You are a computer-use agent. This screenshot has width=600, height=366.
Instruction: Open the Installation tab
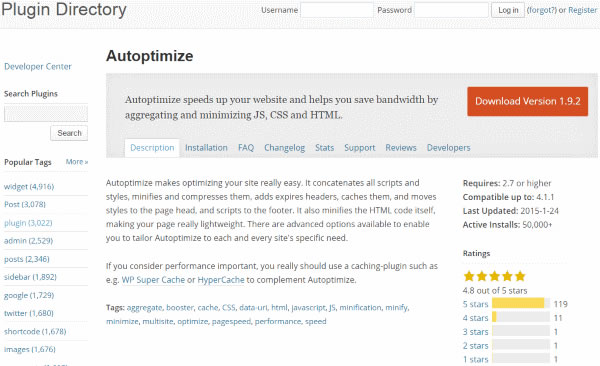point(206,148)
